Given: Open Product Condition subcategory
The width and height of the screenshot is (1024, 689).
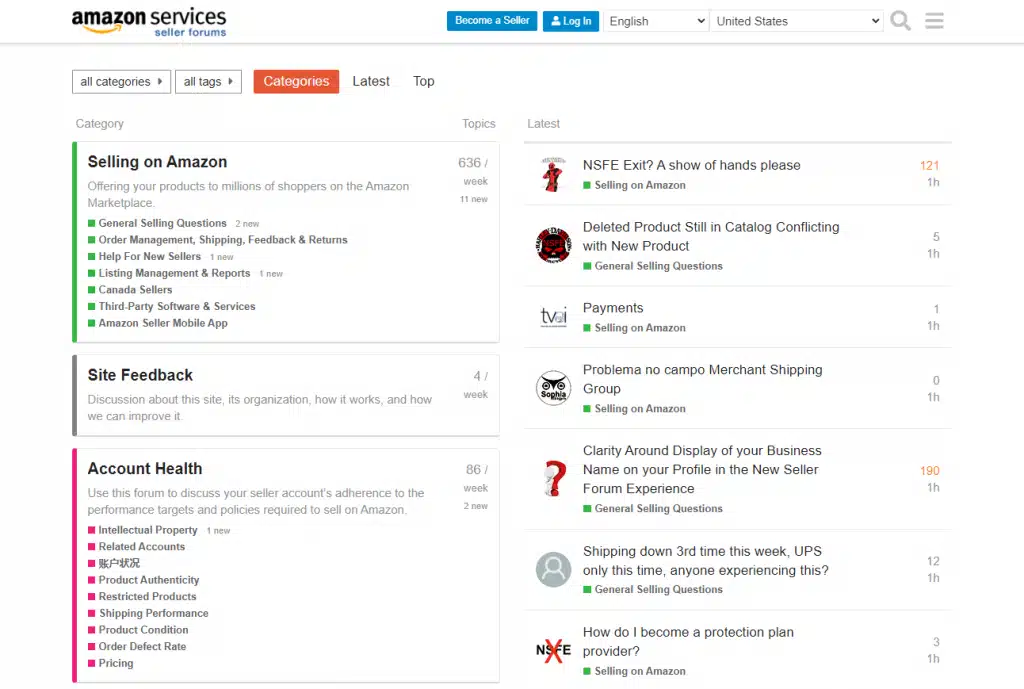Looking at the screenshot, I should (144, 630).
